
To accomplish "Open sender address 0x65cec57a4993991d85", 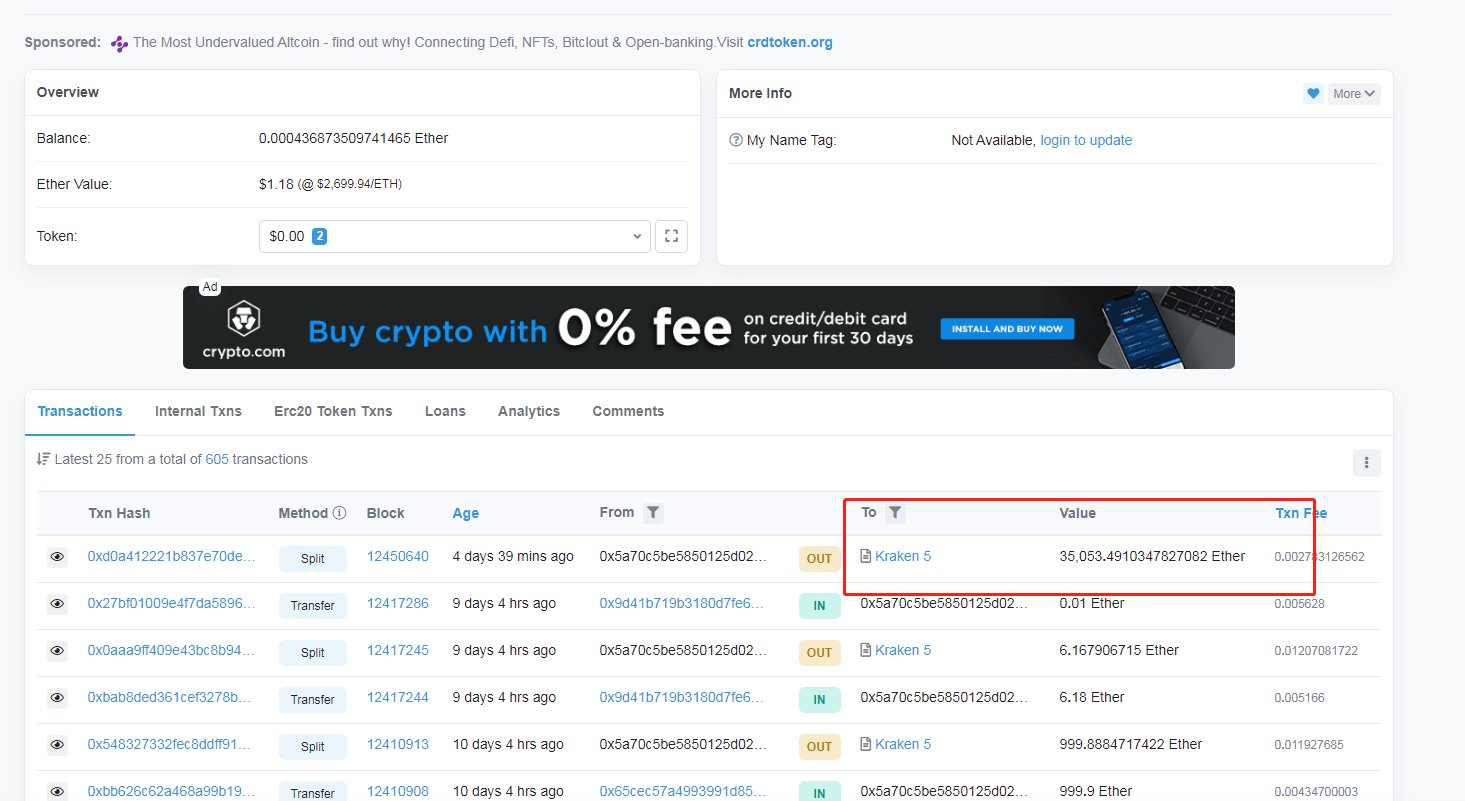I will coord(683,792).
